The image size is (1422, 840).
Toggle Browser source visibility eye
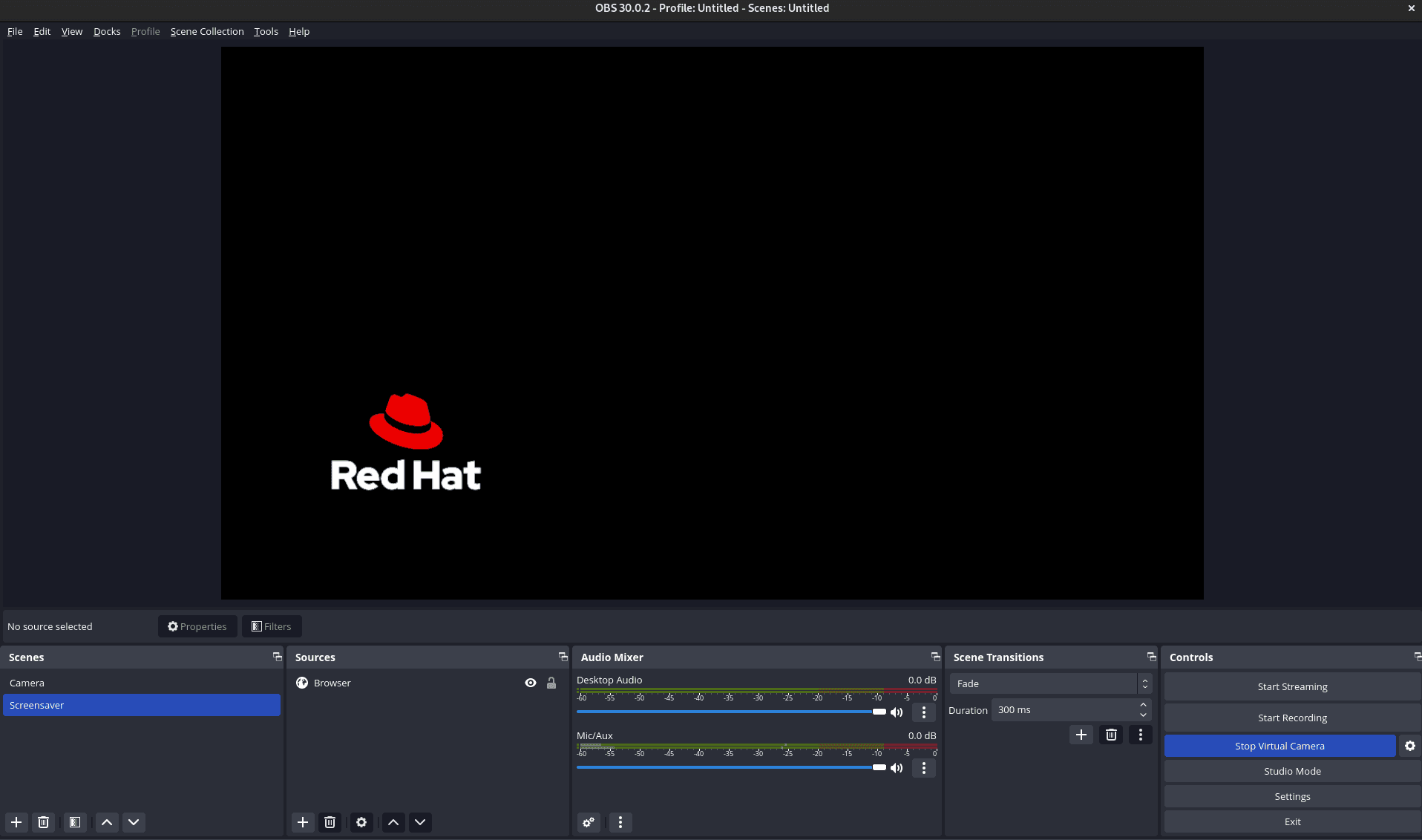[531, 683]
